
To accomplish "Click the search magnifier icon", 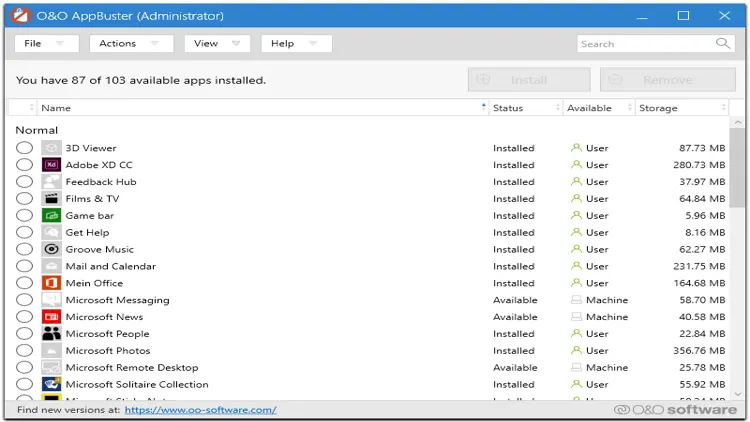I will pos(723,44).
